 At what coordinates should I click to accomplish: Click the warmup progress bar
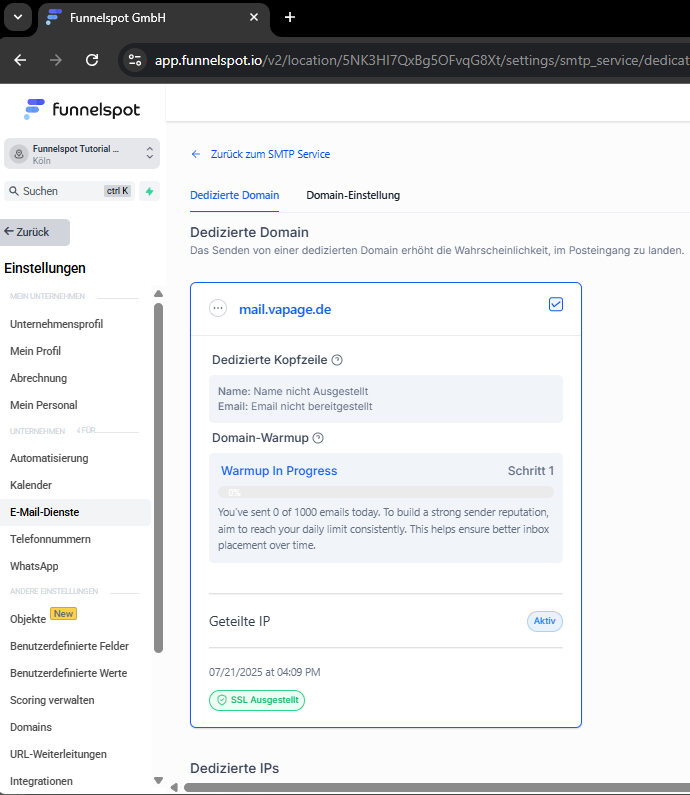(386, 492)
